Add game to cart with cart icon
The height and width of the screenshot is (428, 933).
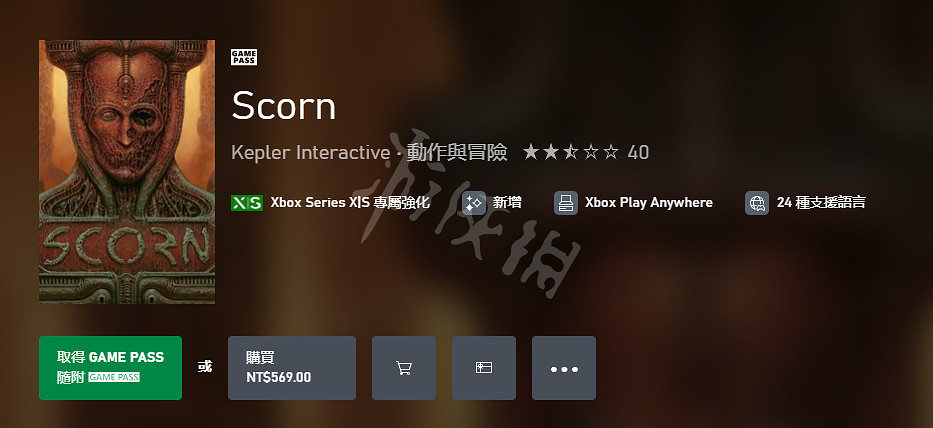pos(404,368)
